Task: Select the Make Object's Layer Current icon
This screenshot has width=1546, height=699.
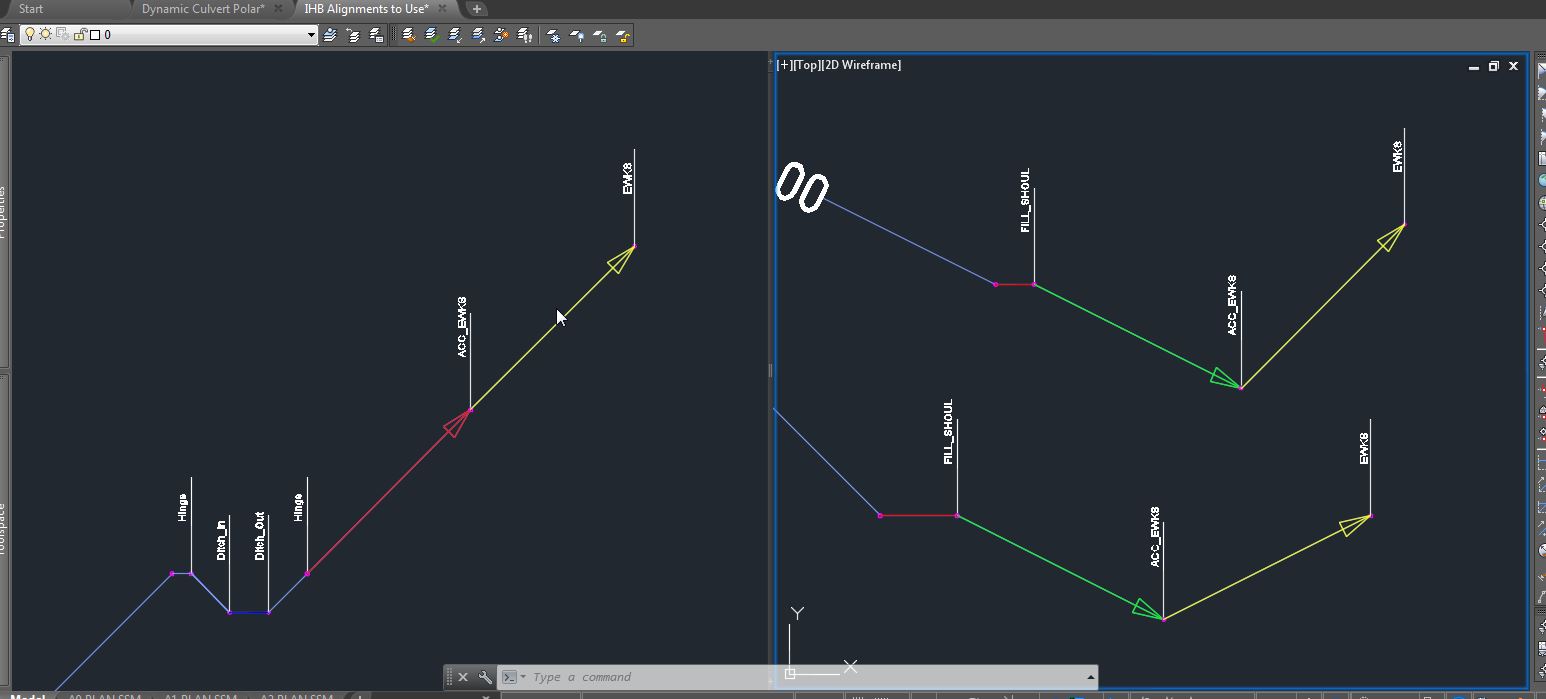Action: point(329,34)
